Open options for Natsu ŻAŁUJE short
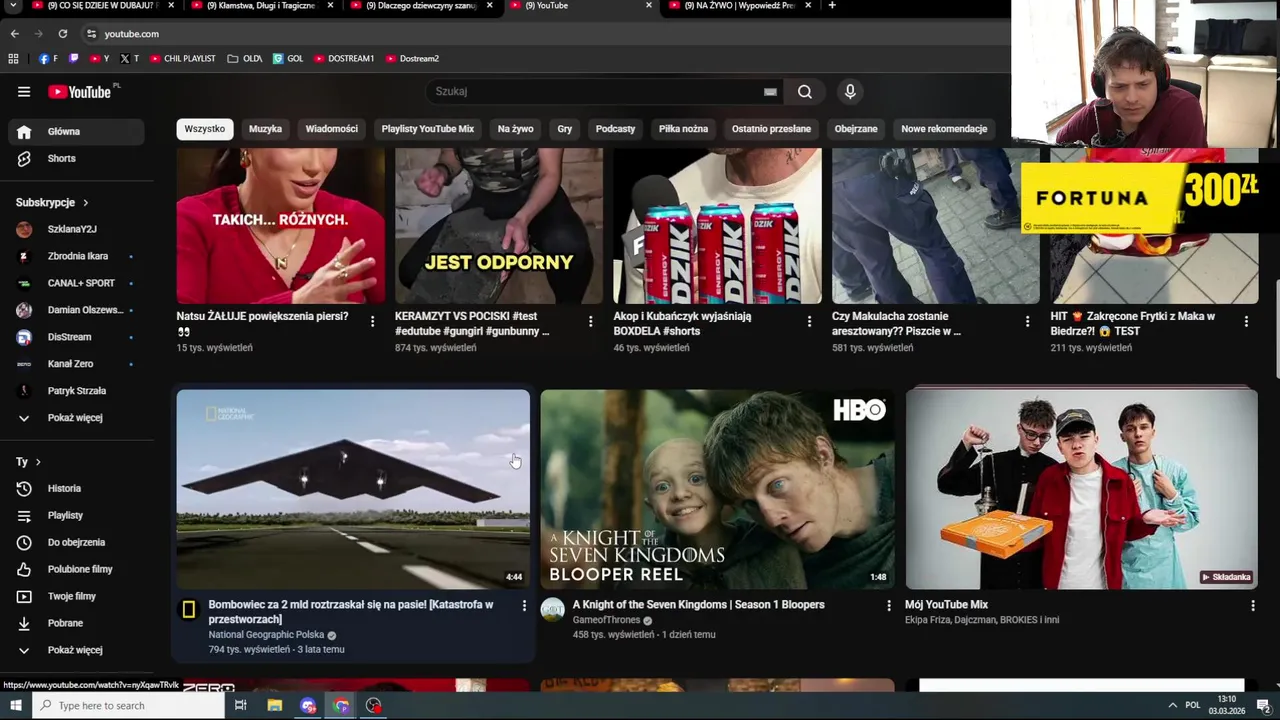1280x720 pixels. coord(372,322)
